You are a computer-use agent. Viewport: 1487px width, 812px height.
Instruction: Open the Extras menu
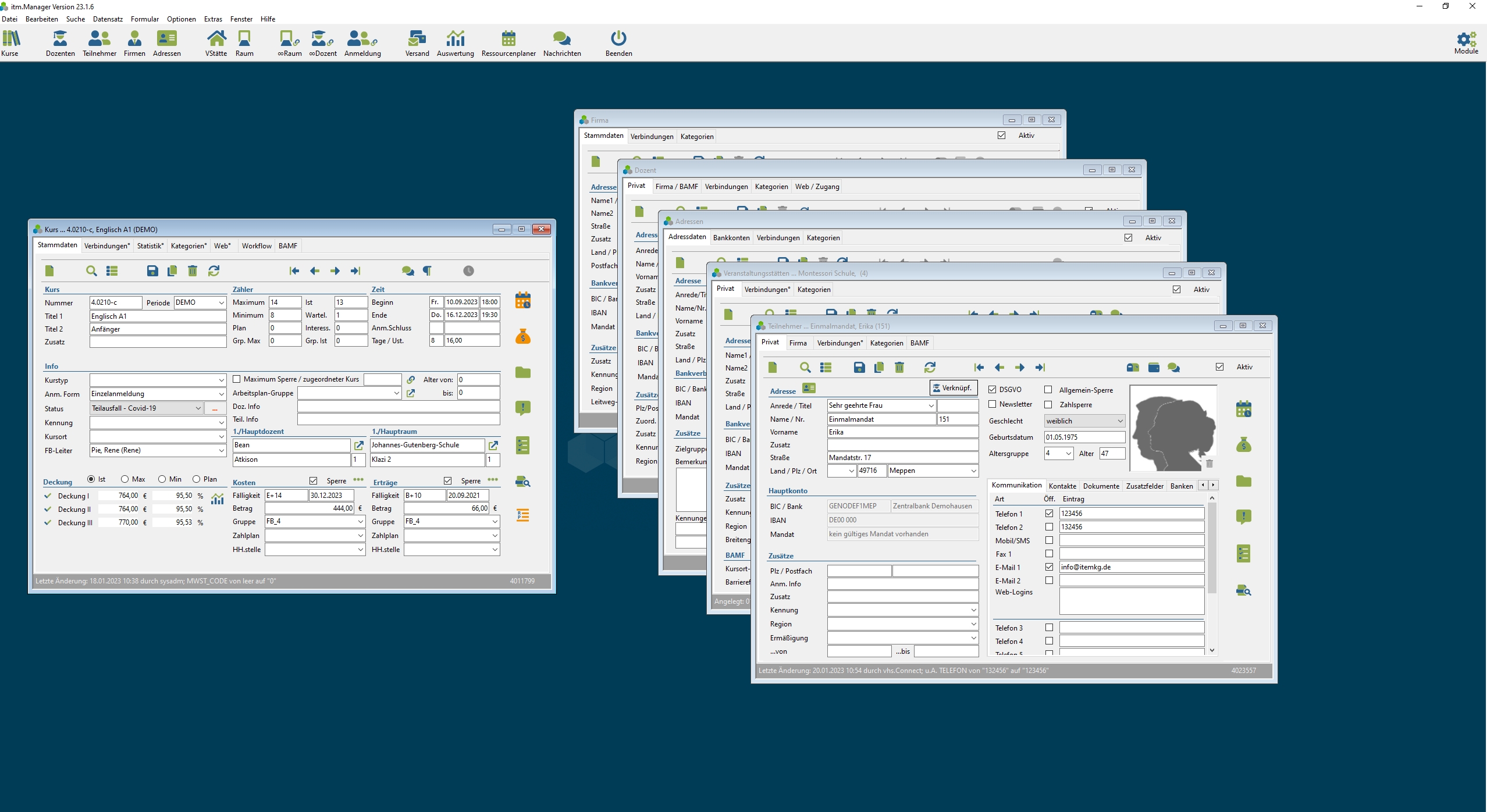213,19
